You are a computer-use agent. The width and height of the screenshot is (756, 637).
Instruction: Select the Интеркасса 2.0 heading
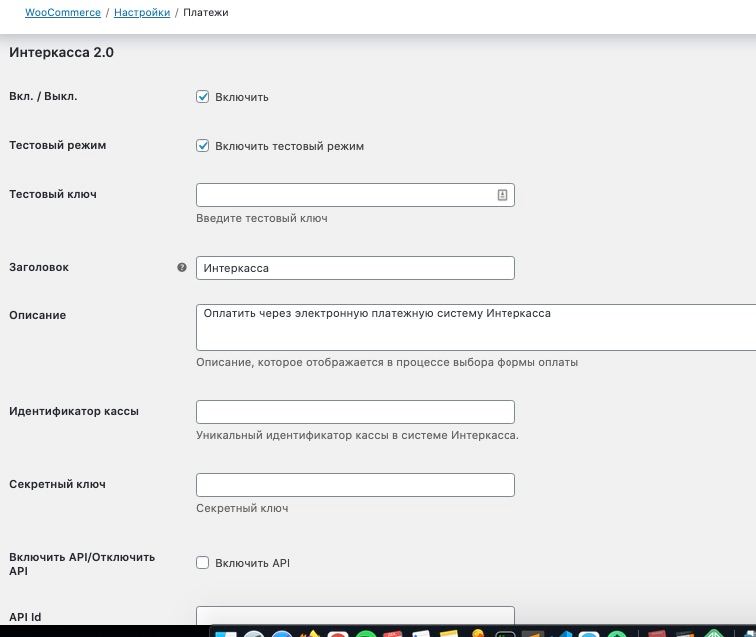[61, 52]
